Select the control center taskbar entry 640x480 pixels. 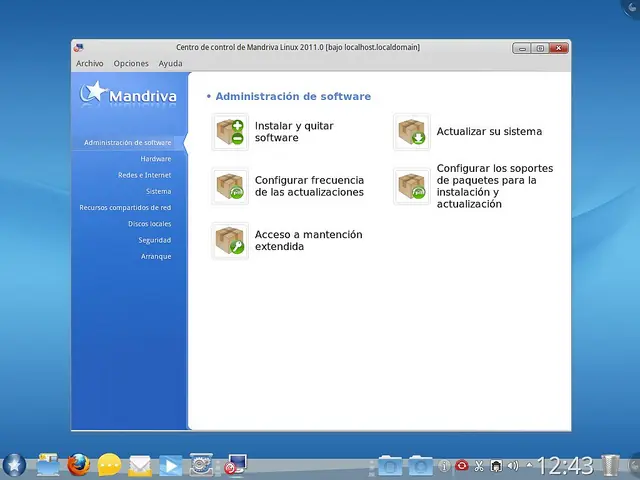click(x=236, y=465)
